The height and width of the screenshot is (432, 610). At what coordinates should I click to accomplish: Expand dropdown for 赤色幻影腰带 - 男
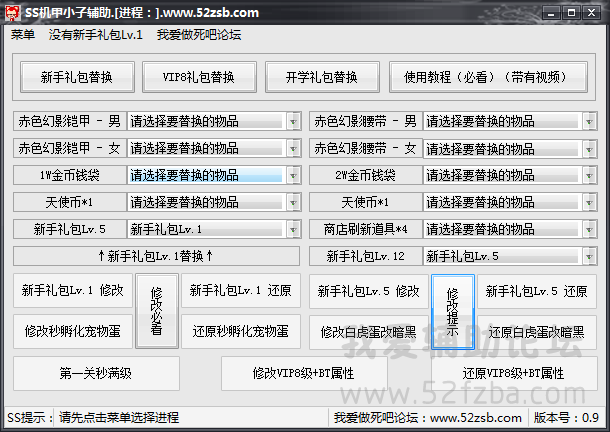pos(589,121)
